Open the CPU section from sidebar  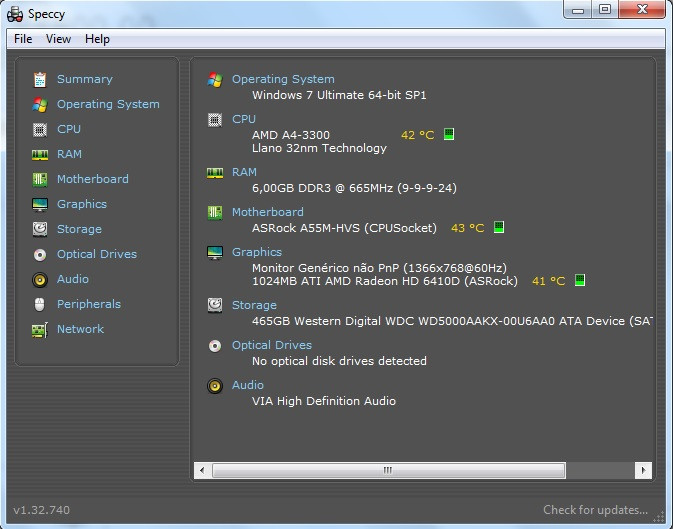(x=69, y=129)
